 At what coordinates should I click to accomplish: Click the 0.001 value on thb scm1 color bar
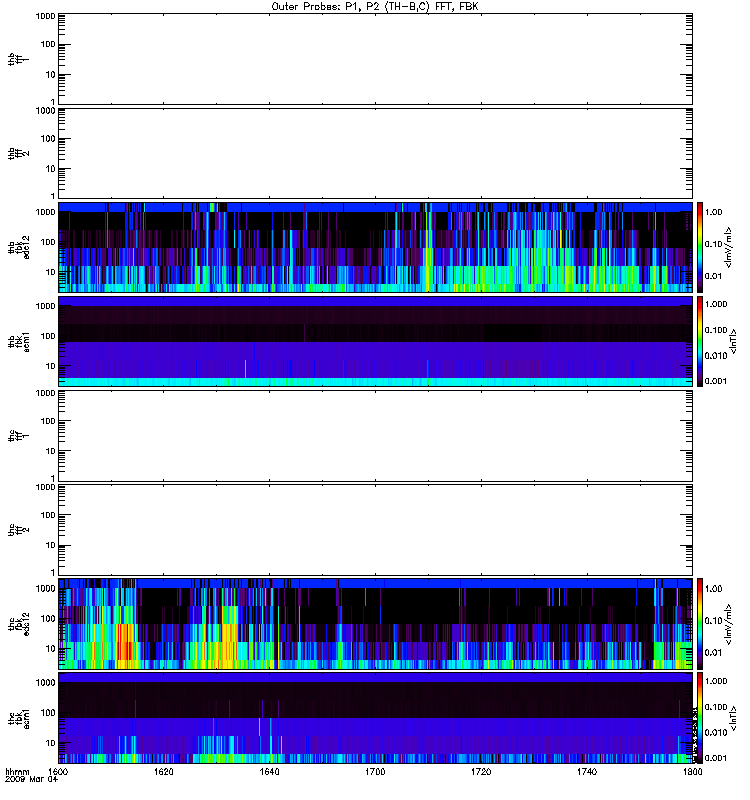tap(716, 381)
